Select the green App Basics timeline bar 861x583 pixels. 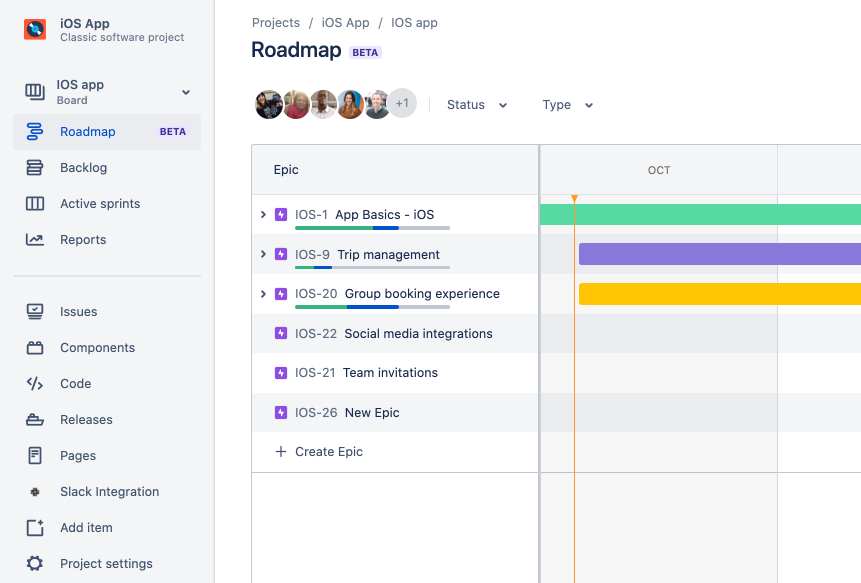tap(700, 214)
